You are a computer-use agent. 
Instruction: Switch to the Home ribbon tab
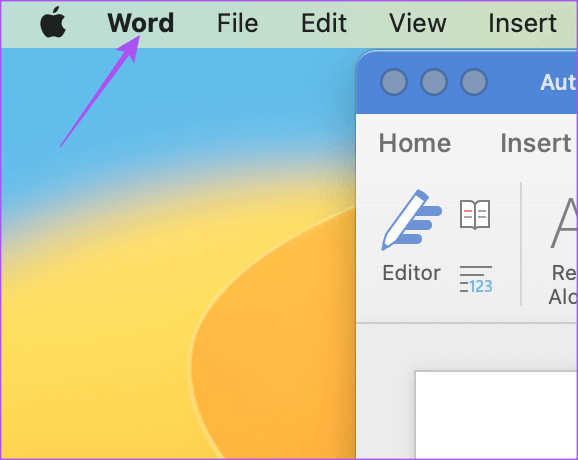click(x=415, y=143)
